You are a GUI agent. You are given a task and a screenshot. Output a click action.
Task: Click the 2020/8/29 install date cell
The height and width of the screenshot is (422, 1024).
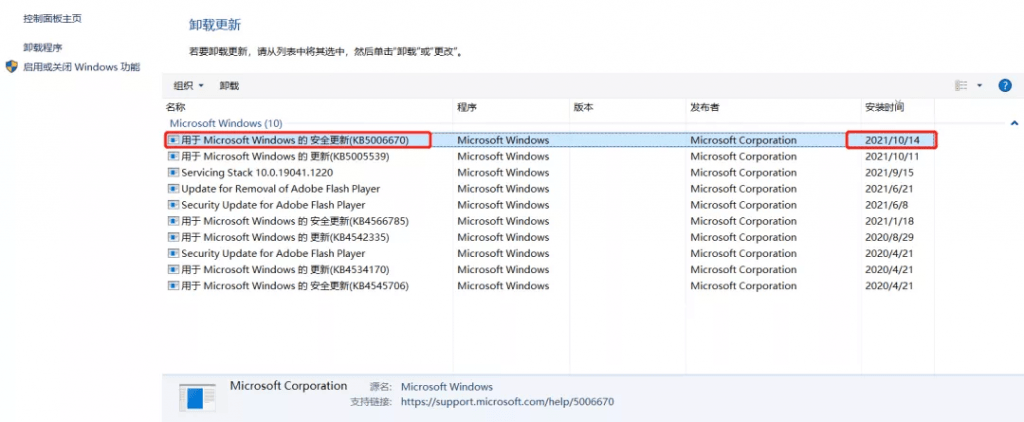coord(889,237)
